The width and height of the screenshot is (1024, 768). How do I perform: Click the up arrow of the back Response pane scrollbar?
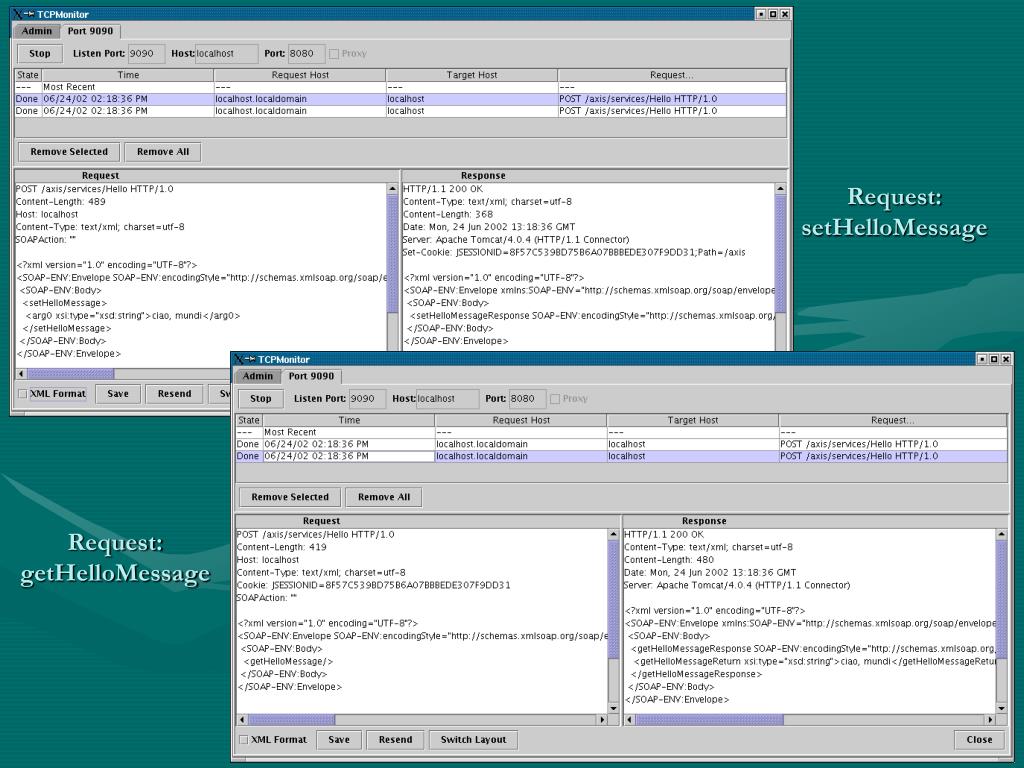click(780, 189)
